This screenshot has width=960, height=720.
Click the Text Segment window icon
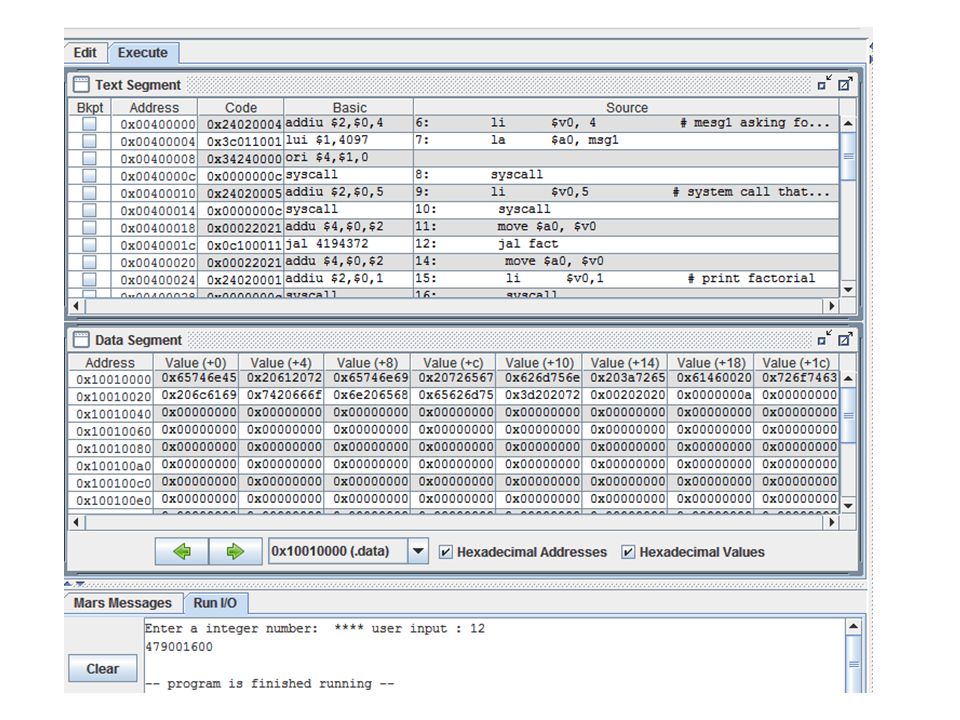(81, 84)
